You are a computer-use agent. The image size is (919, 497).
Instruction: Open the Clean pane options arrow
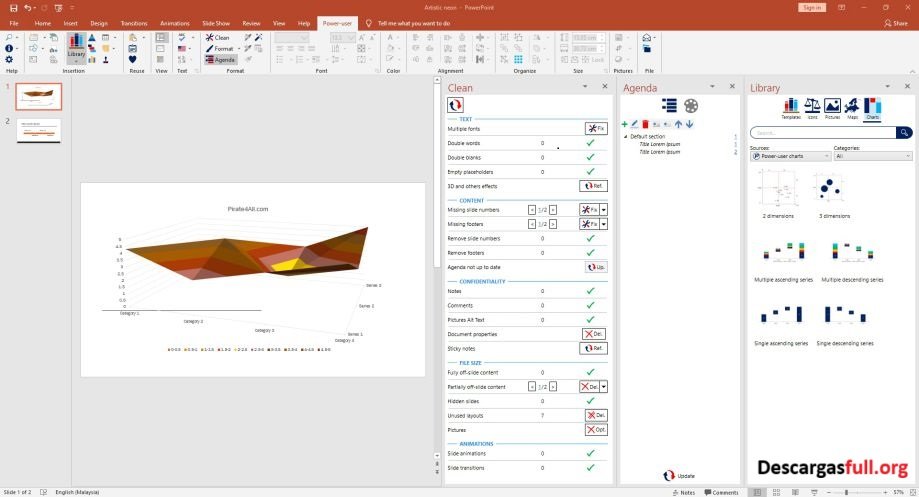(585, 86)
